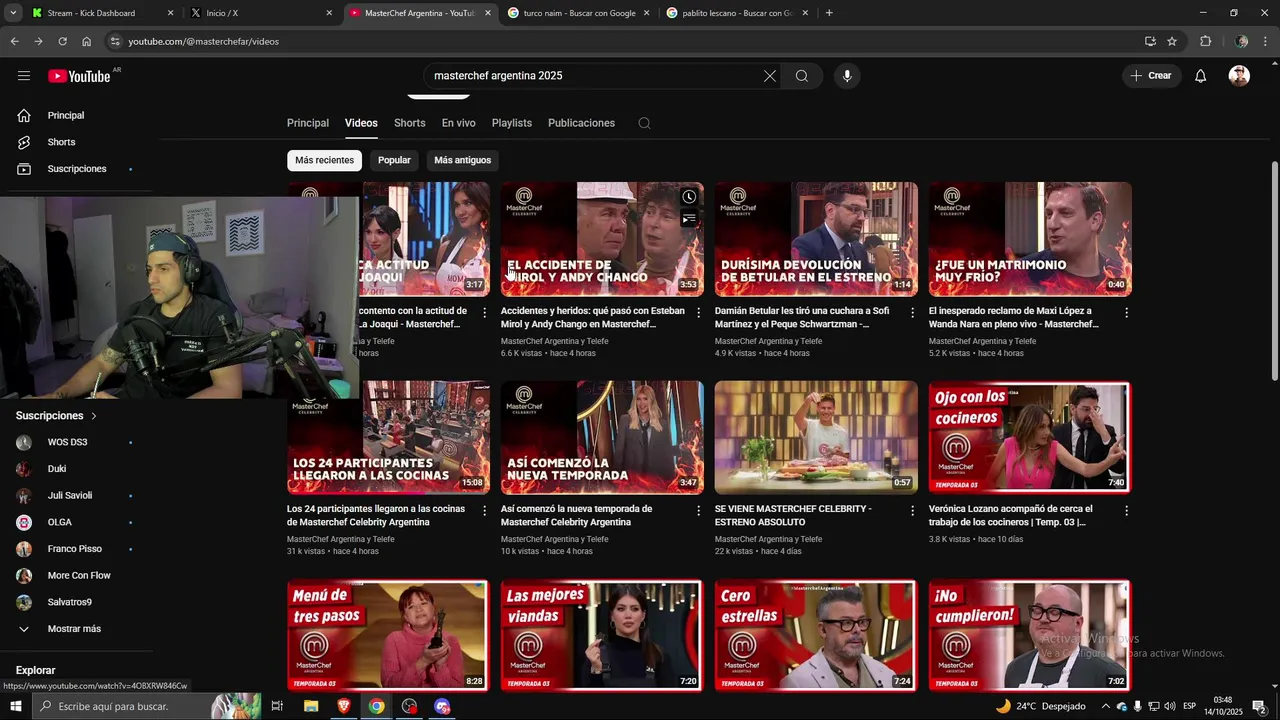This screenshot has width=1280, height=720.
Task: Open options for Damián Betular video
Action: pyautogui.click(x=912, y=312)
